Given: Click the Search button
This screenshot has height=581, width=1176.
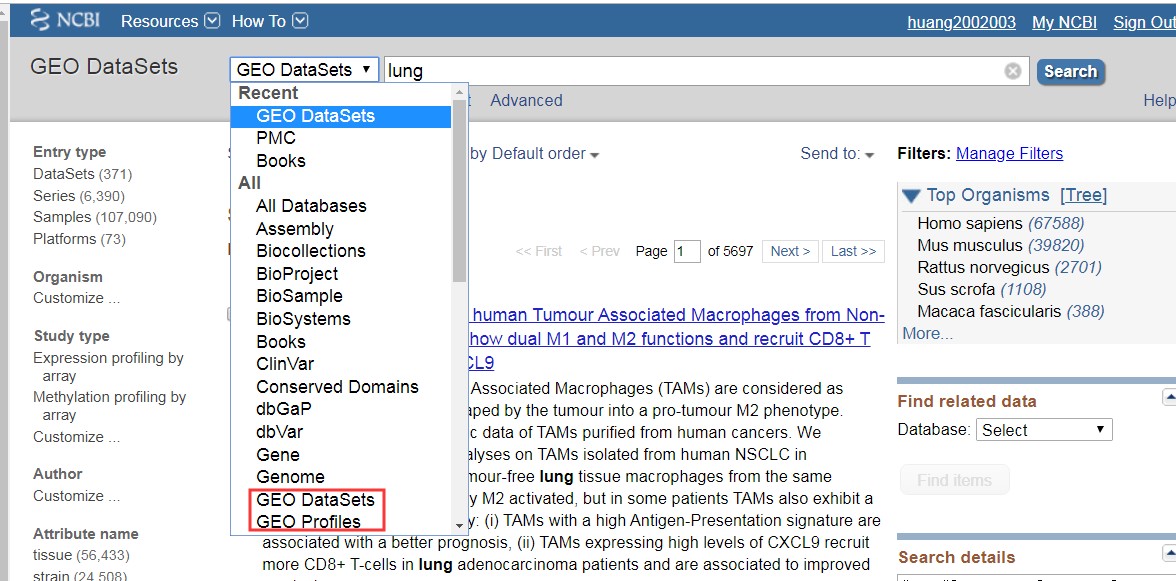Looking at the screenshot, I should [x=1070, y=71].
